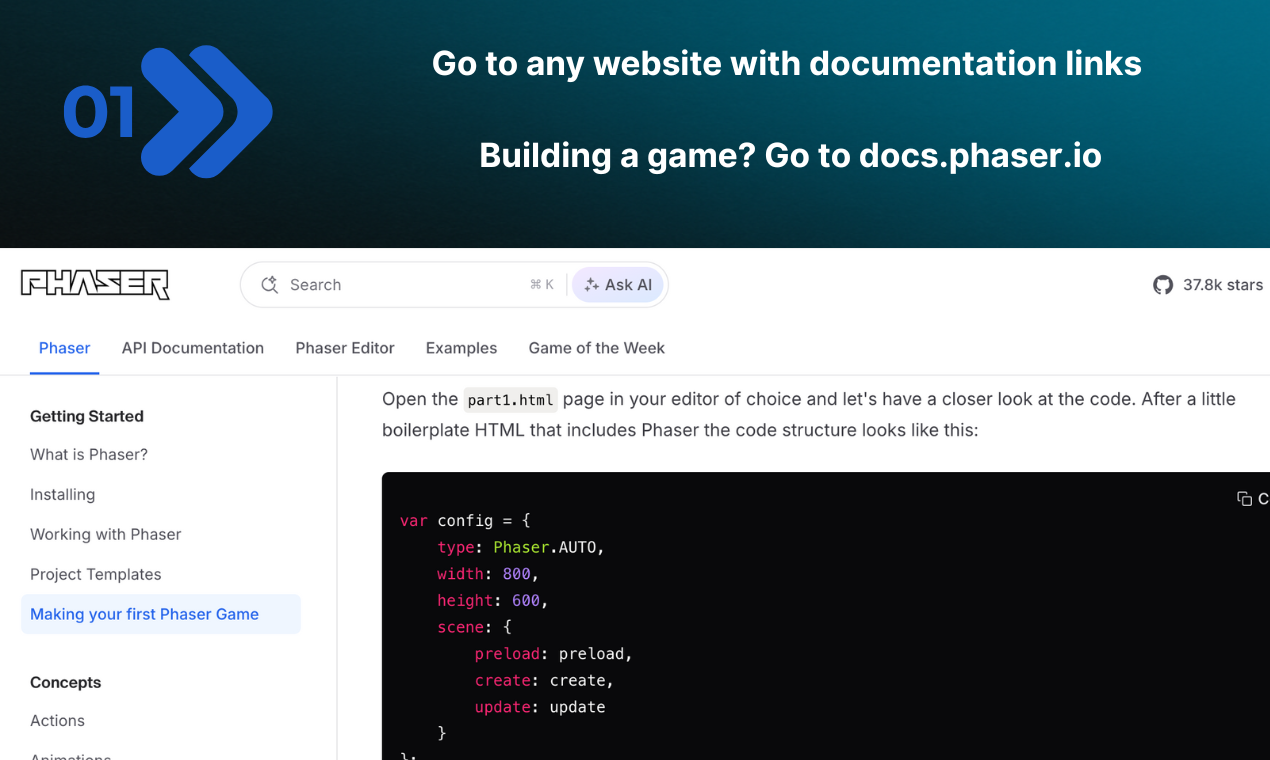Click the part1.html inline code text
The image size is (1270, 760).
510,400
